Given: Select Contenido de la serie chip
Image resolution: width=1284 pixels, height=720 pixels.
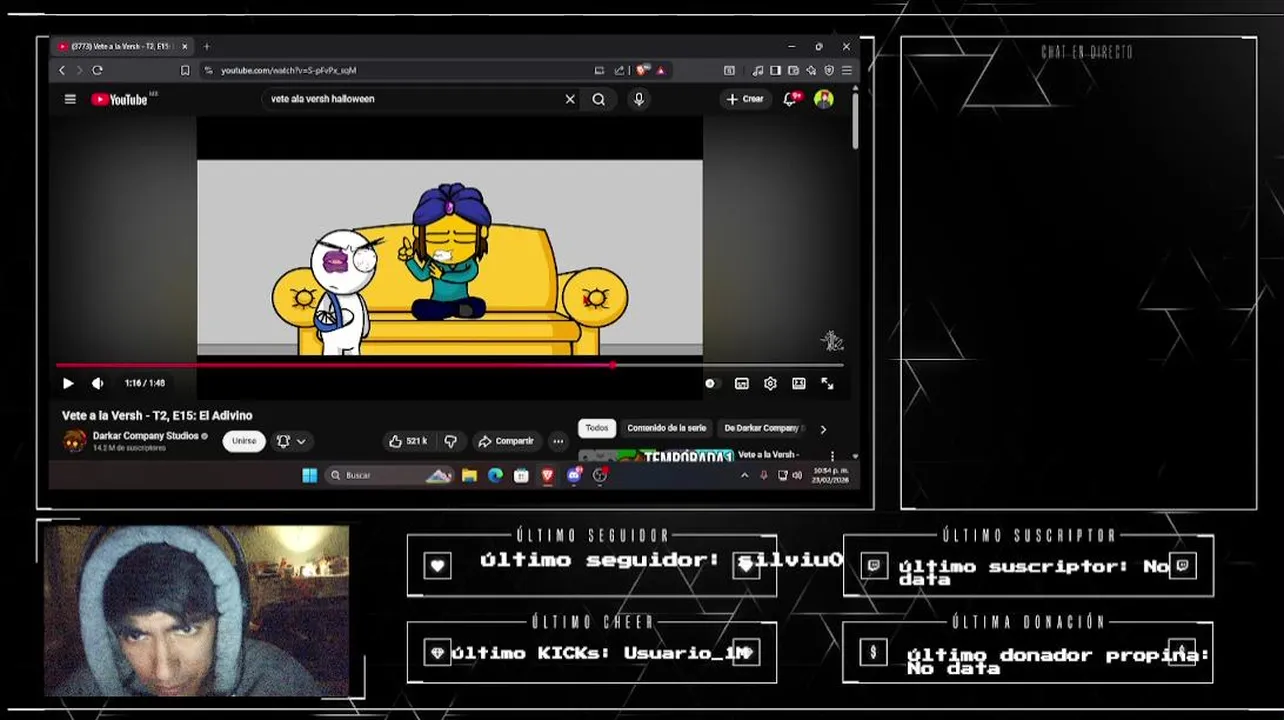Looking at the screenshot, I should (x=667, y=428).
